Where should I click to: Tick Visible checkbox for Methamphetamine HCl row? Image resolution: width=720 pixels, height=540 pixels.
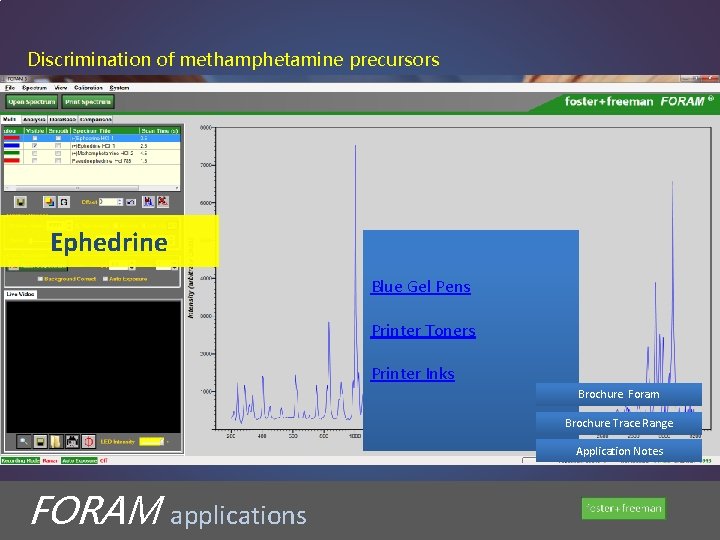(35, 153)
